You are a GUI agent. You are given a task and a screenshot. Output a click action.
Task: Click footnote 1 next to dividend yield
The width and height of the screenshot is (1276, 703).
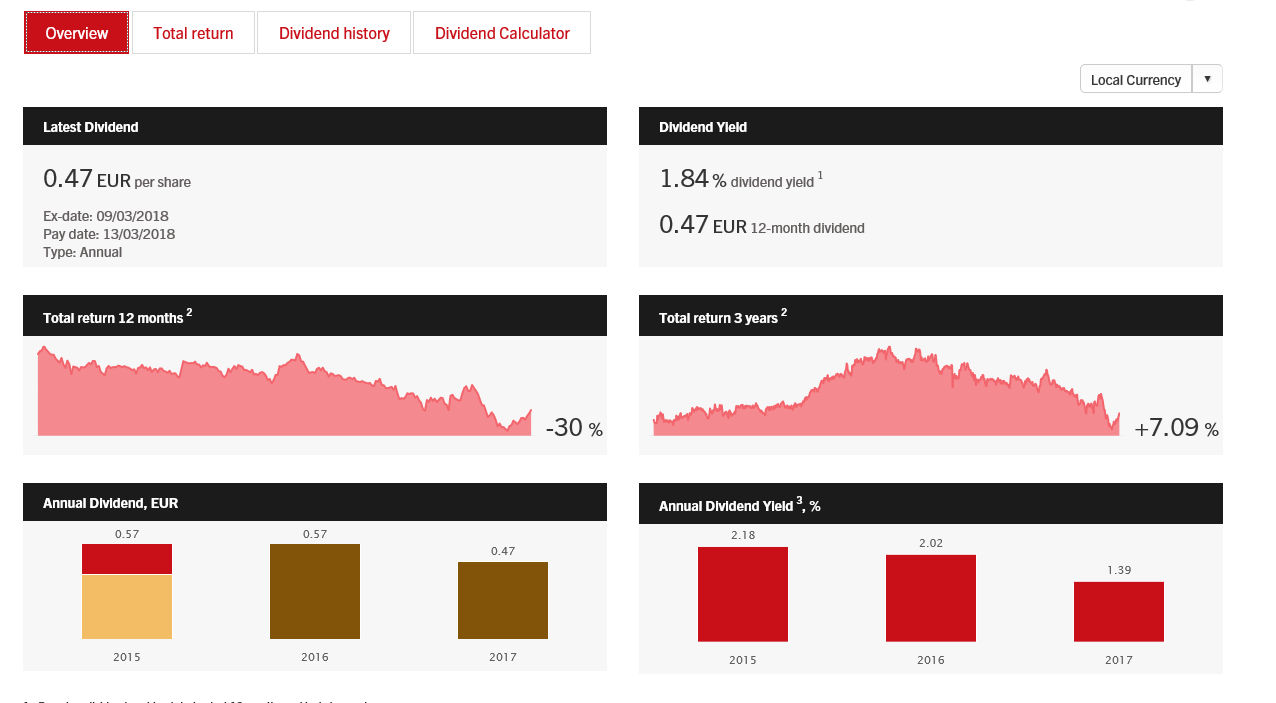(x=820, y=175)
